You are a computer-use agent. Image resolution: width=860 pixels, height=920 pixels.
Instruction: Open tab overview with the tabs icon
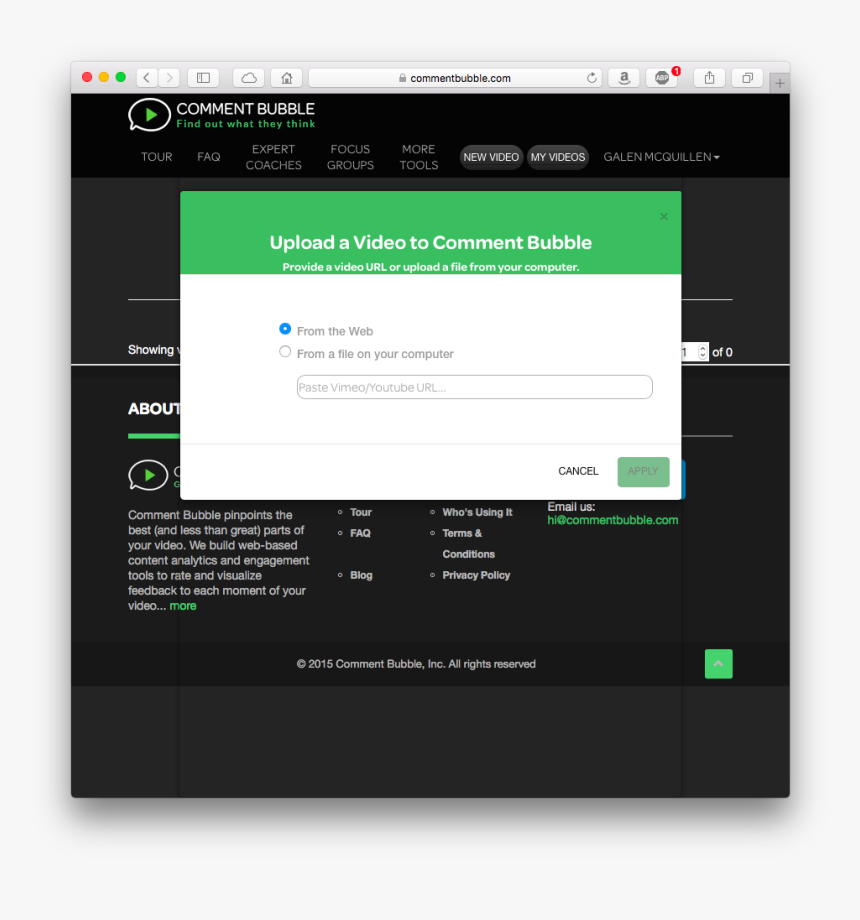click(x=746, y=77)
